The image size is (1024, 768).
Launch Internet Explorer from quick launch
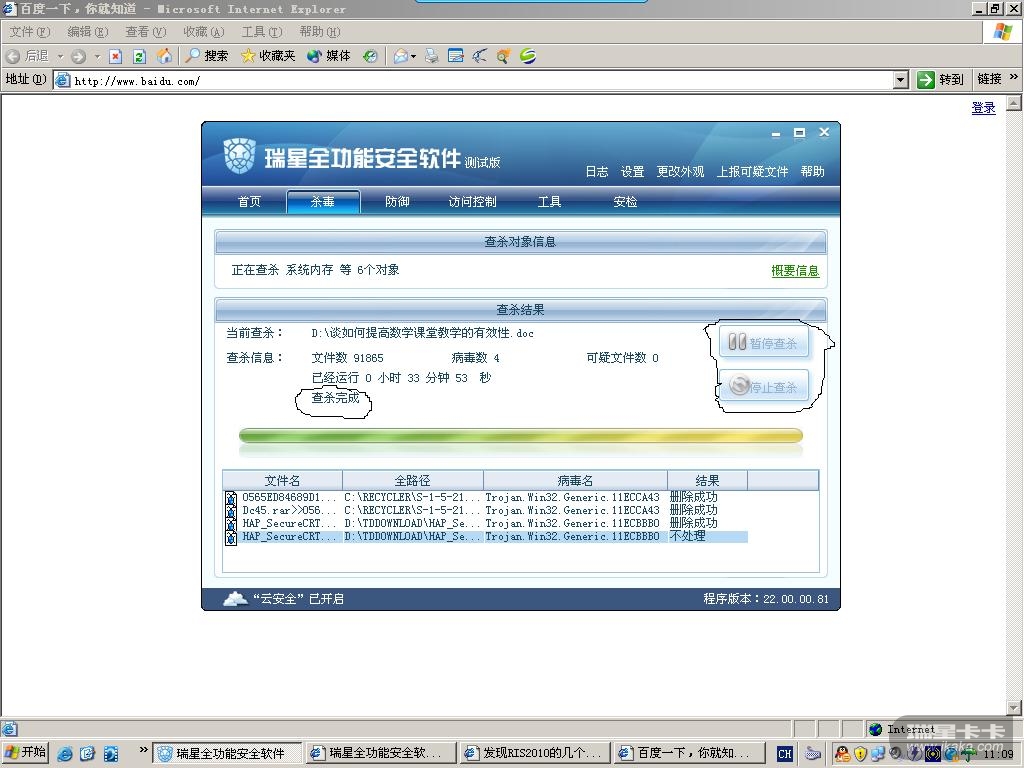click(x=65, y=754)
